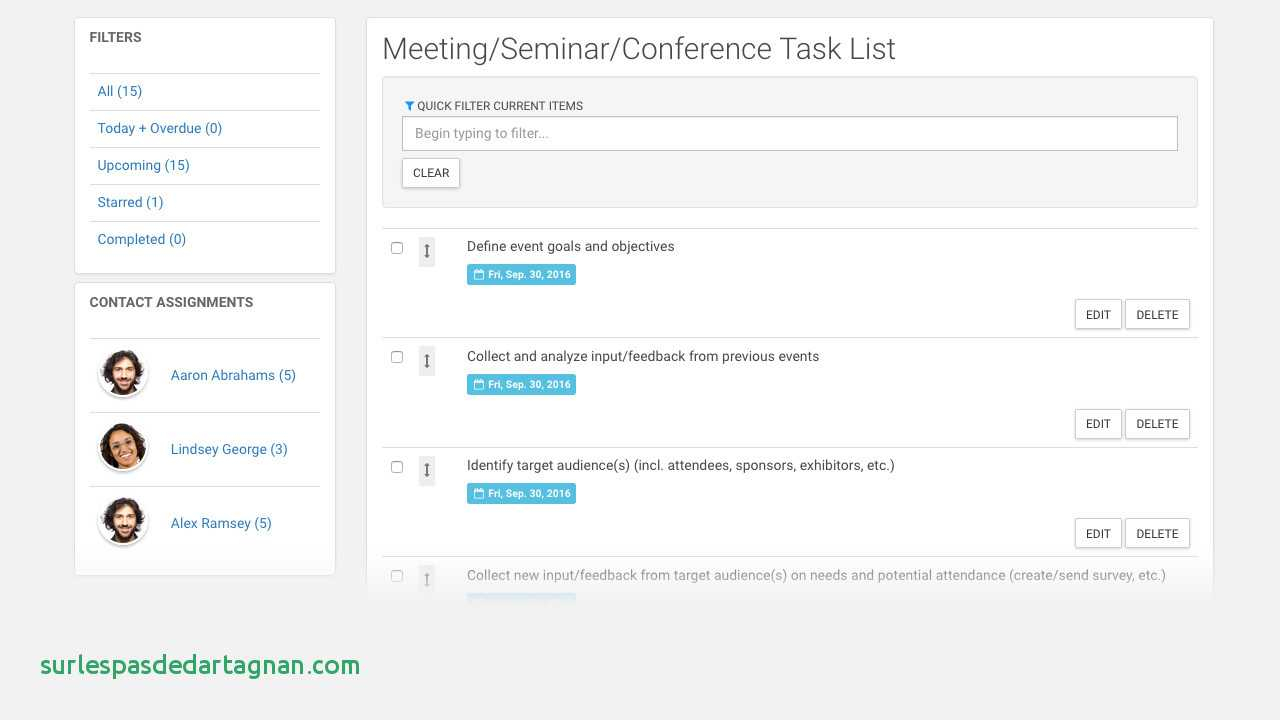View Starred (1) tasks
The image size is (1280, 720).
[x=130, y=203]
